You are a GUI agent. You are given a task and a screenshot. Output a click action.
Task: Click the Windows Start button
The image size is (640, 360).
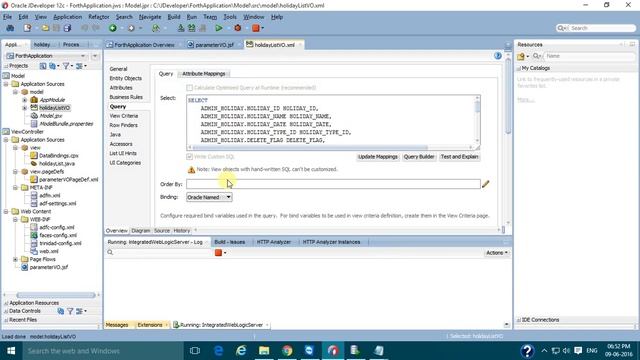(x=11, y=351)
